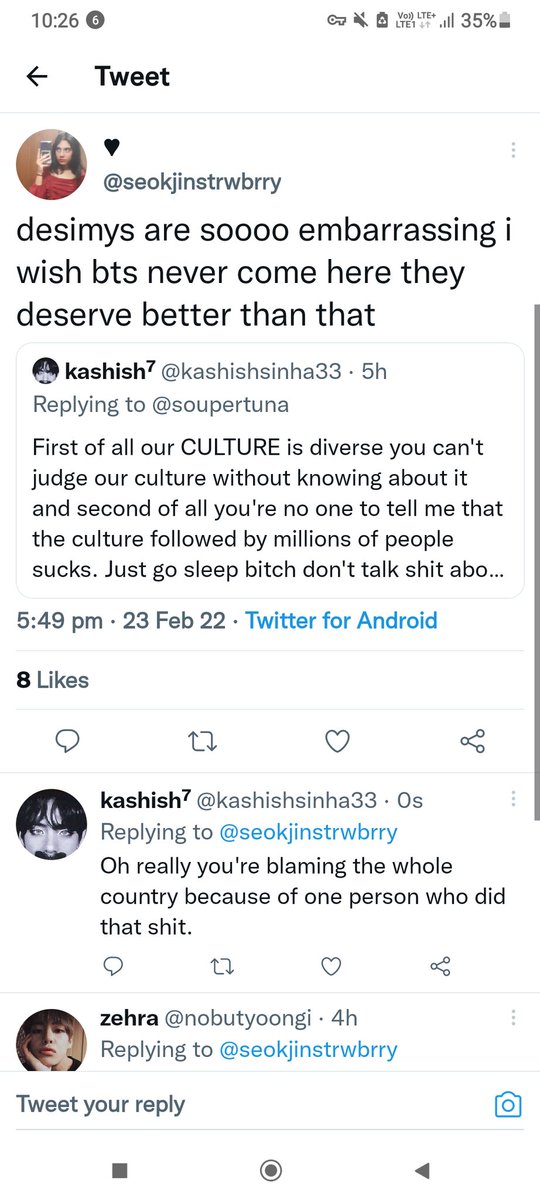
Task: Reply to the main tweet via comment icon
Action: pos(67,741)
